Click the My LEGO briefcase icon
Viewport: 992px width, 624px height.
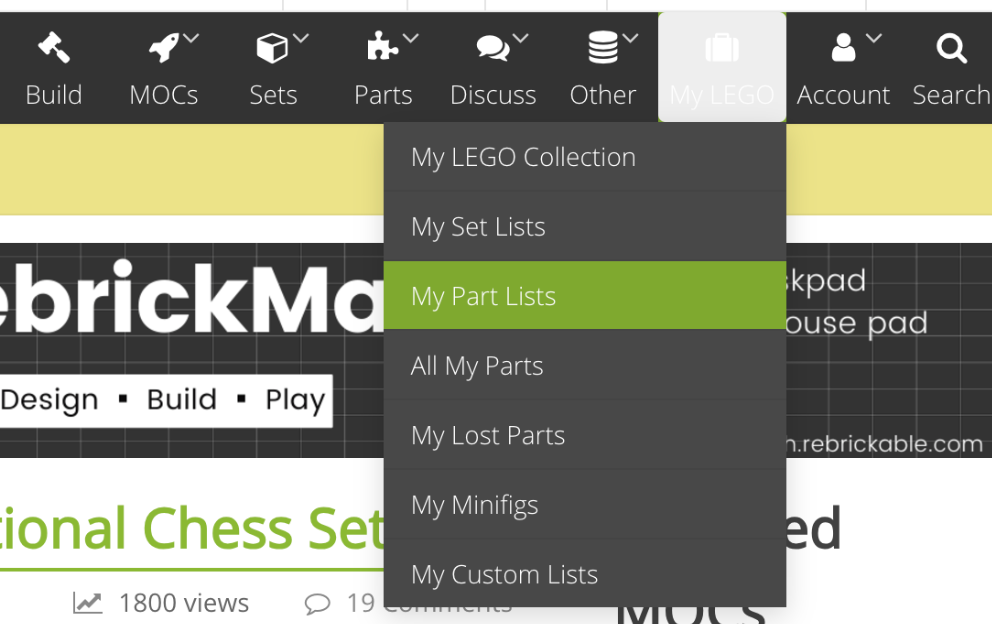click(x=722, y=48)
